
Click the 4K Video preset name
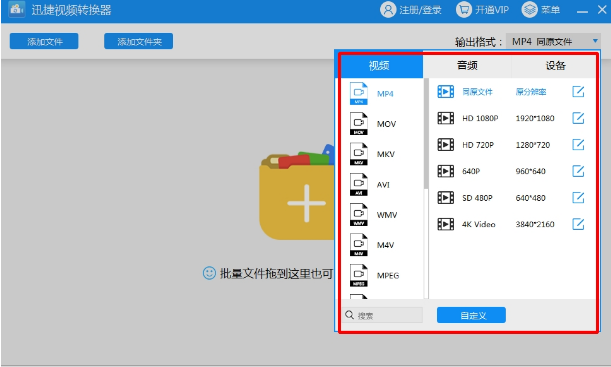(x=479, y=224)
